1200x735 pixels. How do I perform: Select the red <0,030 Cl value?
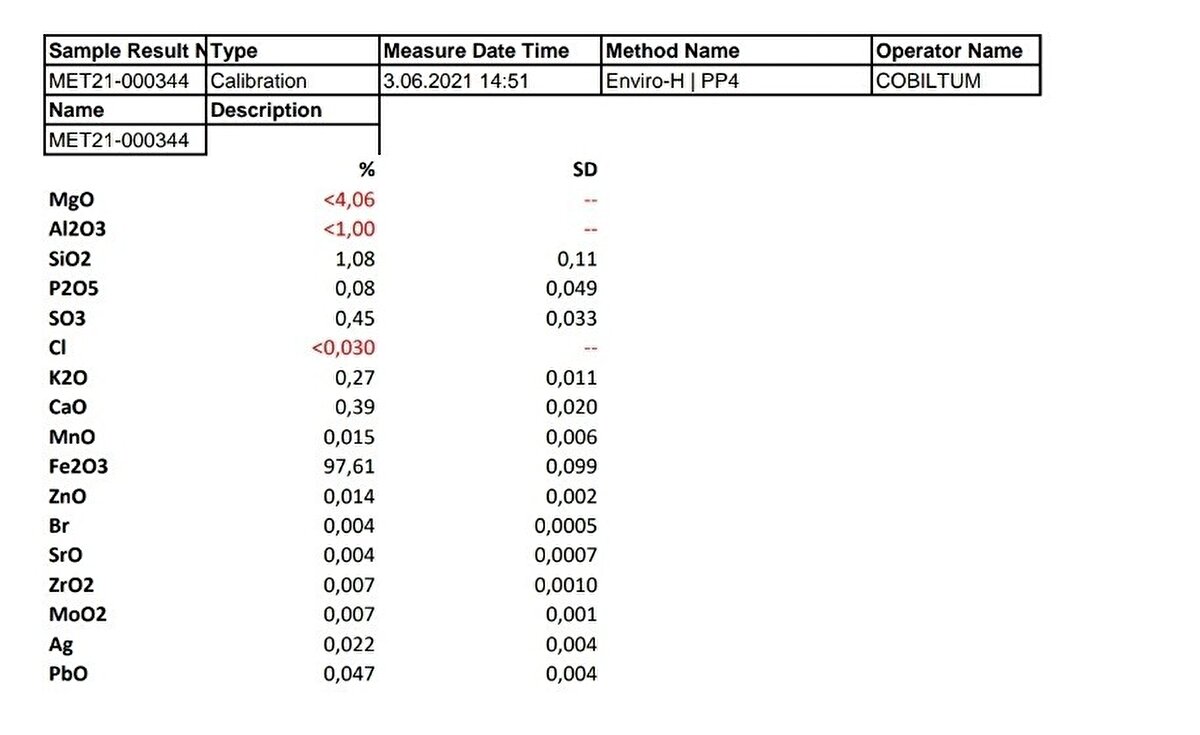(x=343, y=348)
